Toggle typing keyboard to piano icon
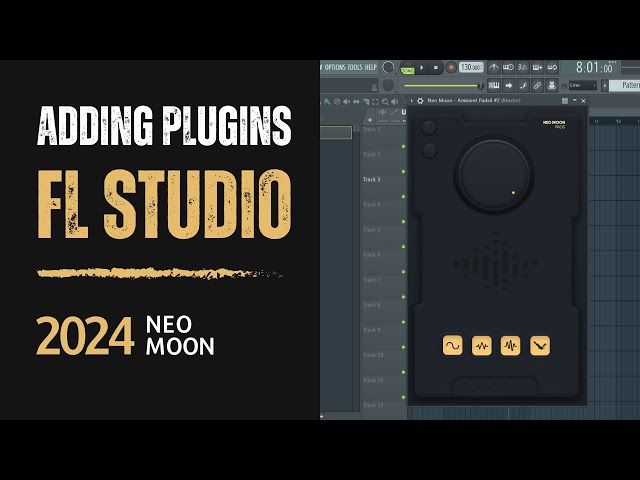The height and width of the screenshot is (480, 640). click(494, 85)
